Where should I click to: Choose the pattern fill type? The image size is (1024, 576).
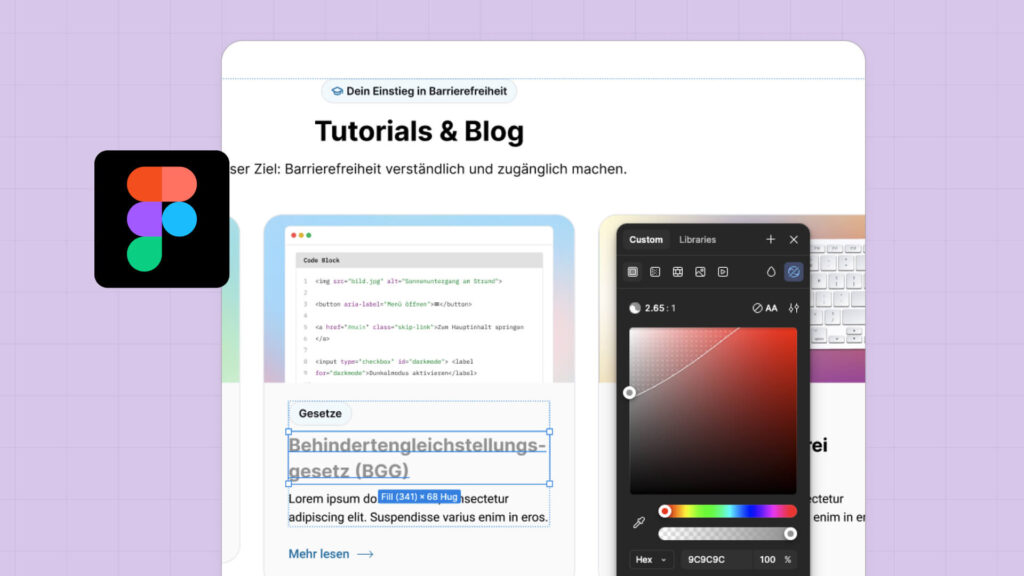click(x=680, y=271)
